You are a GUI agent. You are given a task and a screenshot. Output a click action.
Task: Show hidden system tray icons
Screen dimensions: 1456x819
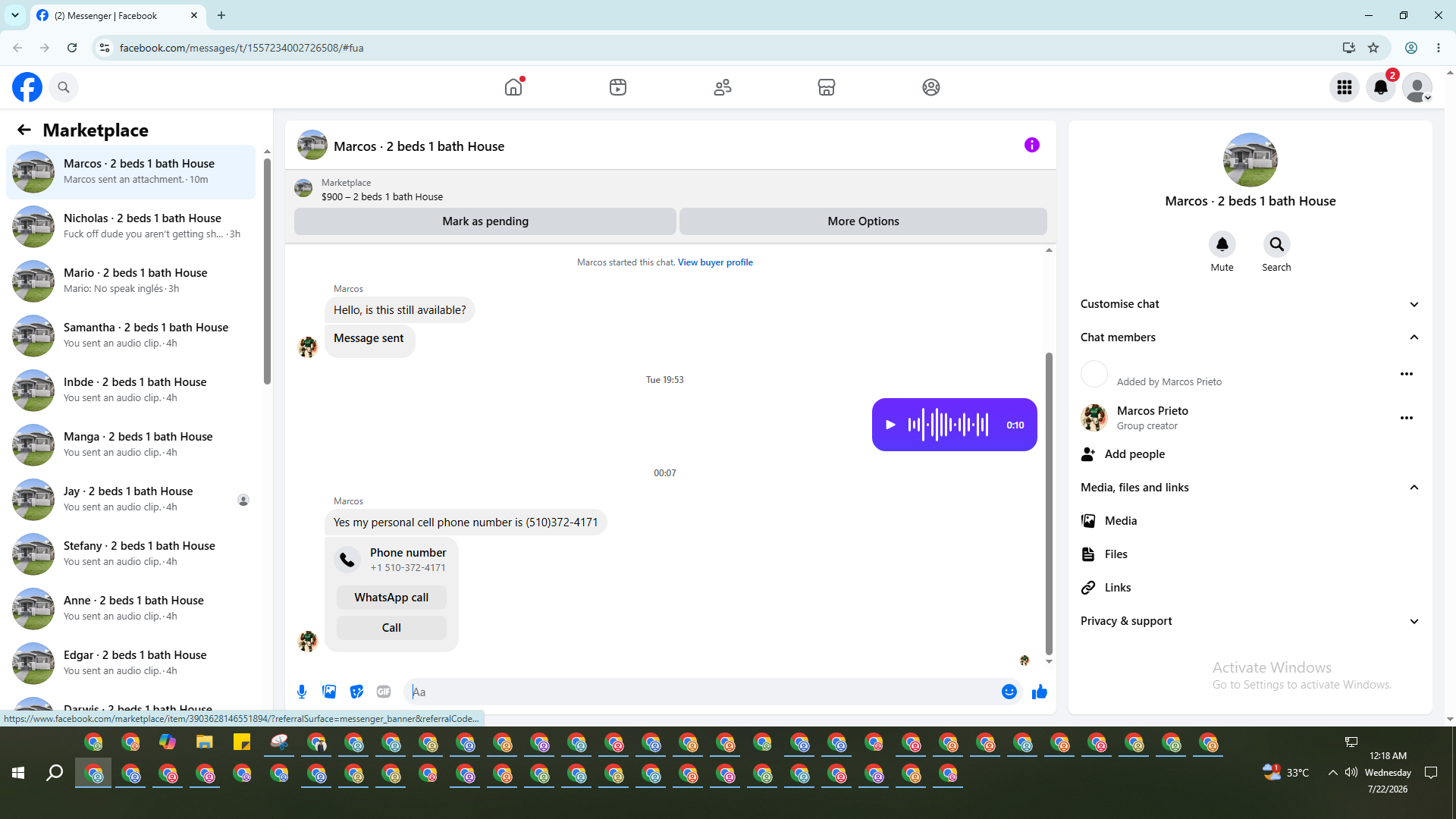point(1332,773)
